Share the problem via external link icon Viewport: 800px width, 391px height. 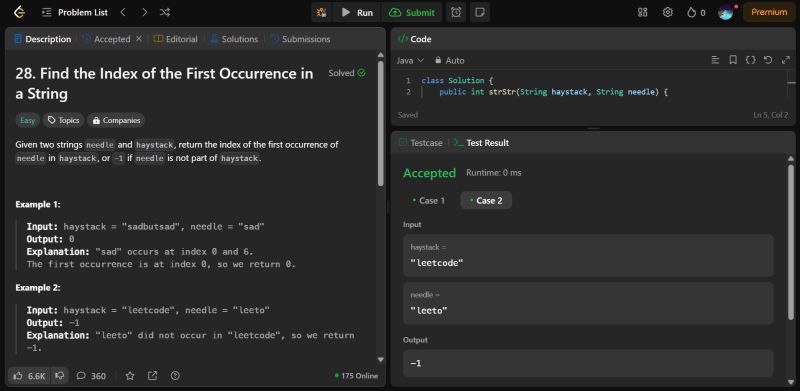point(153,376)
